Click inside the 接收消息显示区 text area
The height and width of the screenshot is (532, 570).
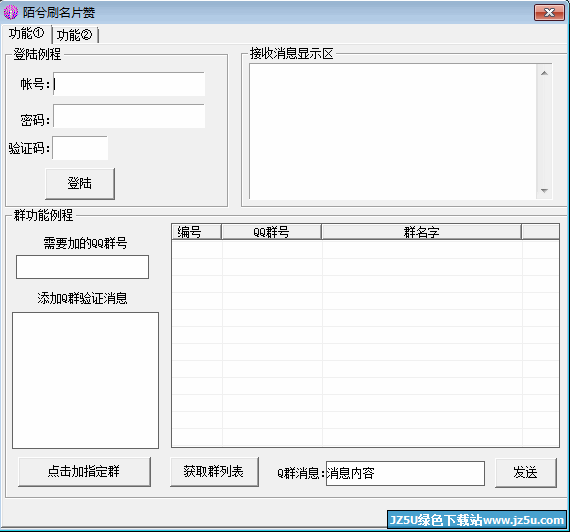click(x=393, y=132)
